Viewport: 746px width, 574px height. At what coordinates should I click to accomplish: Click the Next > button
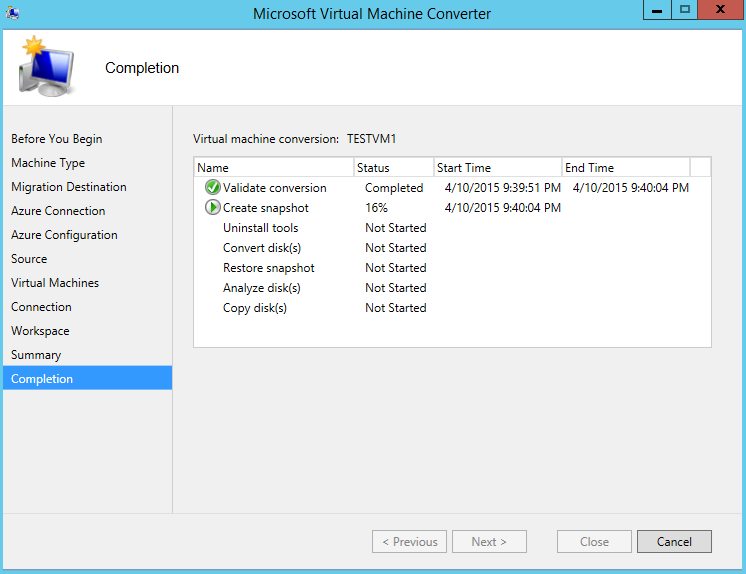click(489, 542)
